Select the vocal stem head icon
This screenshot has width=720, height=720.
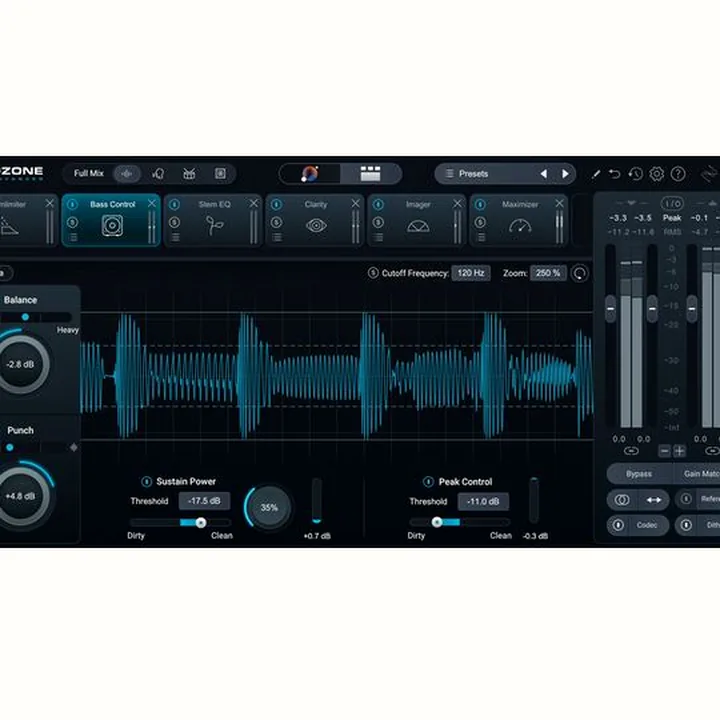tap(158, 174)
